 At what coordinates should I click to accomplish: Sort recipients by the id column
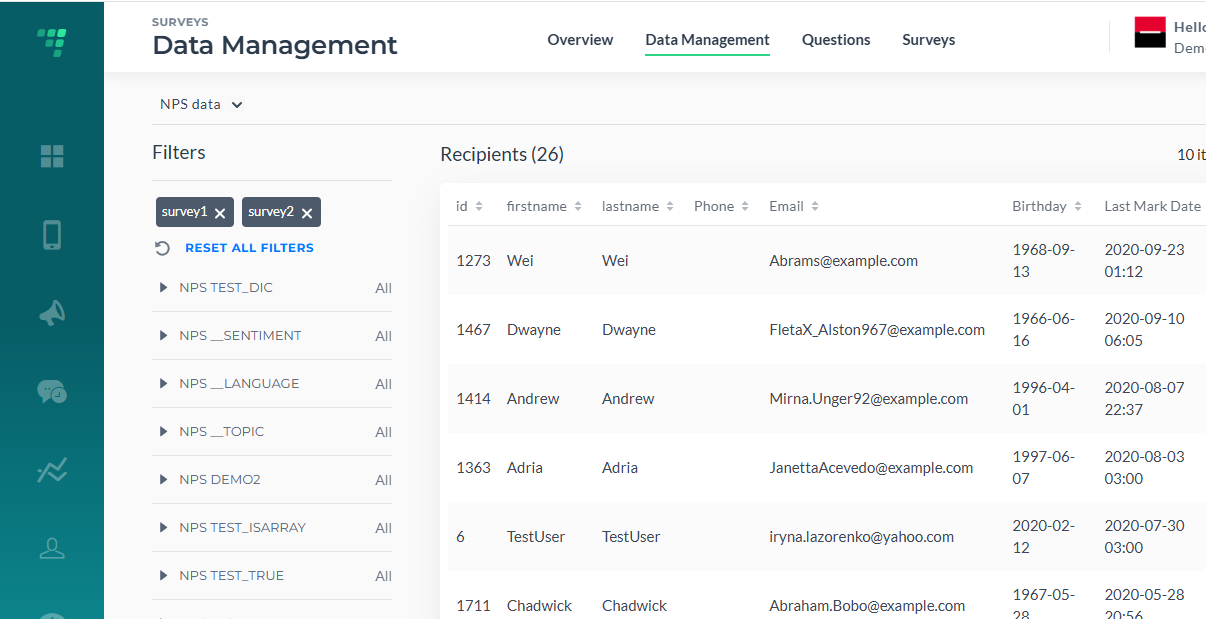pos(469,206)
